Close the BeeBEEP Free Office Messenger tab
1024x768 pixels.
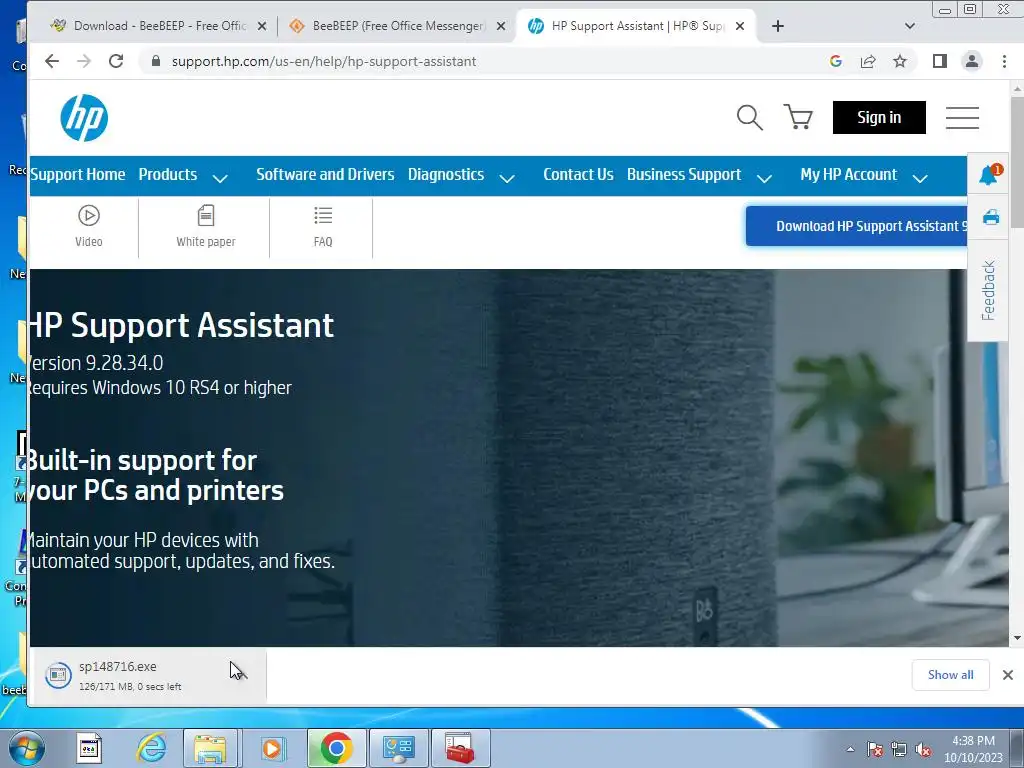click(501, 26)
